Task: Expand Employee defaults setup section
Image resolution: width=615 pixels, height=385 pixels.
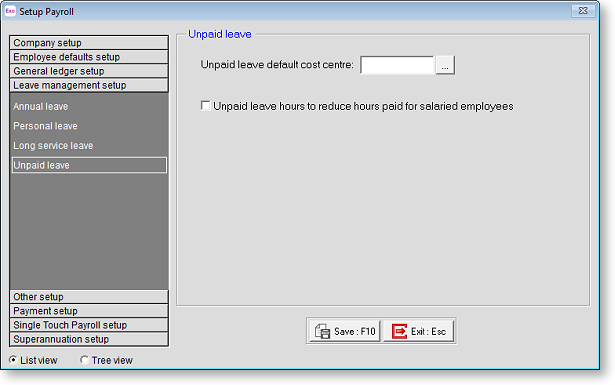Action: point(89,57)
